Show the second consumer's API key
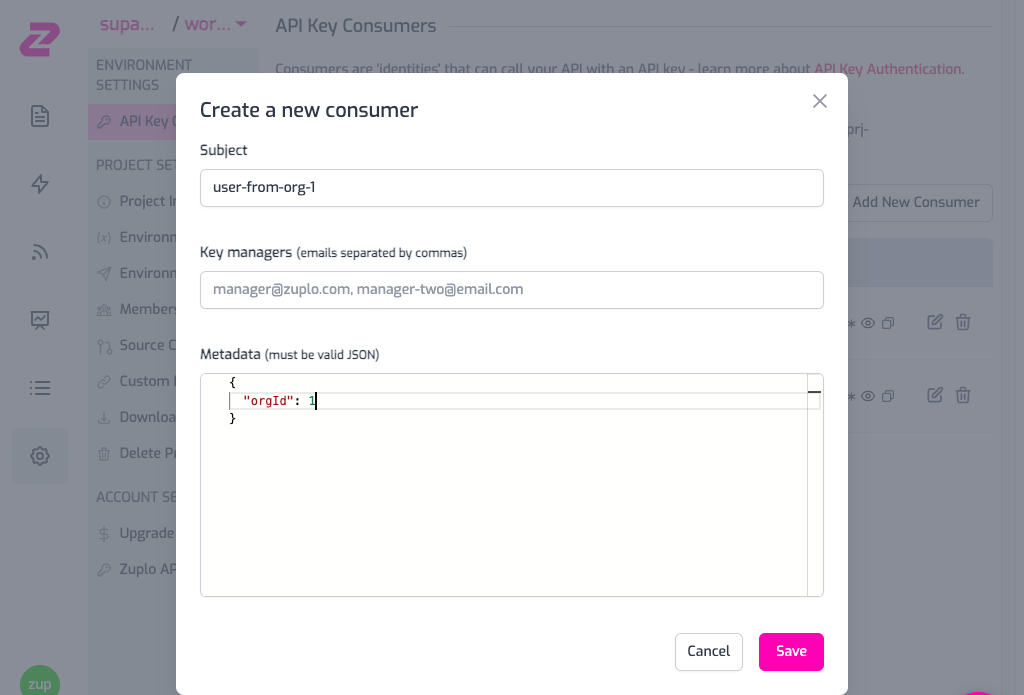The width and height of the screenshot is (1024, 695). click(868, 396)
